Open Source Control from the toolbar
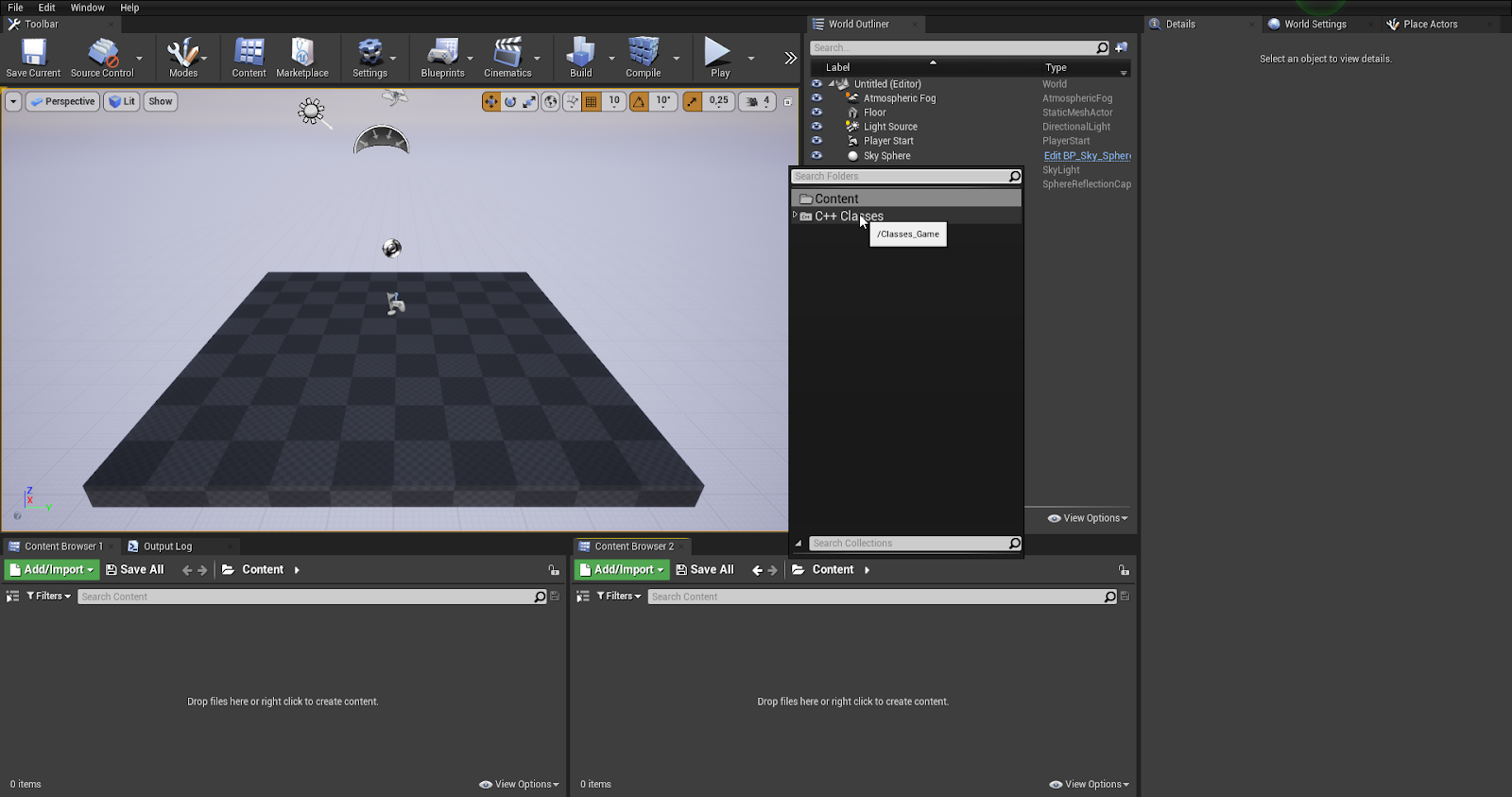The image size is (1512, 797). tap(102, 58)
